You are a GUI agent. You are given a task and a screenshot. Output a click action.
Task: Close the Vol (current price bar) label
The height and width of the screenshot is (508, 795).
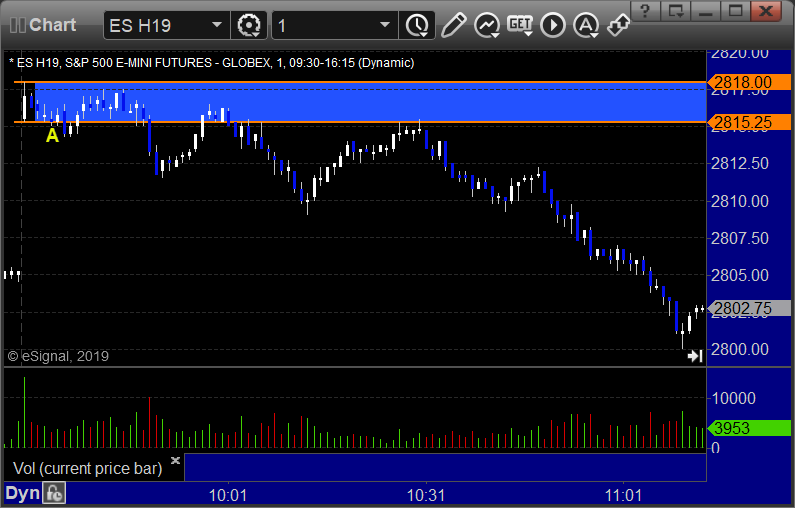[175, 460]
